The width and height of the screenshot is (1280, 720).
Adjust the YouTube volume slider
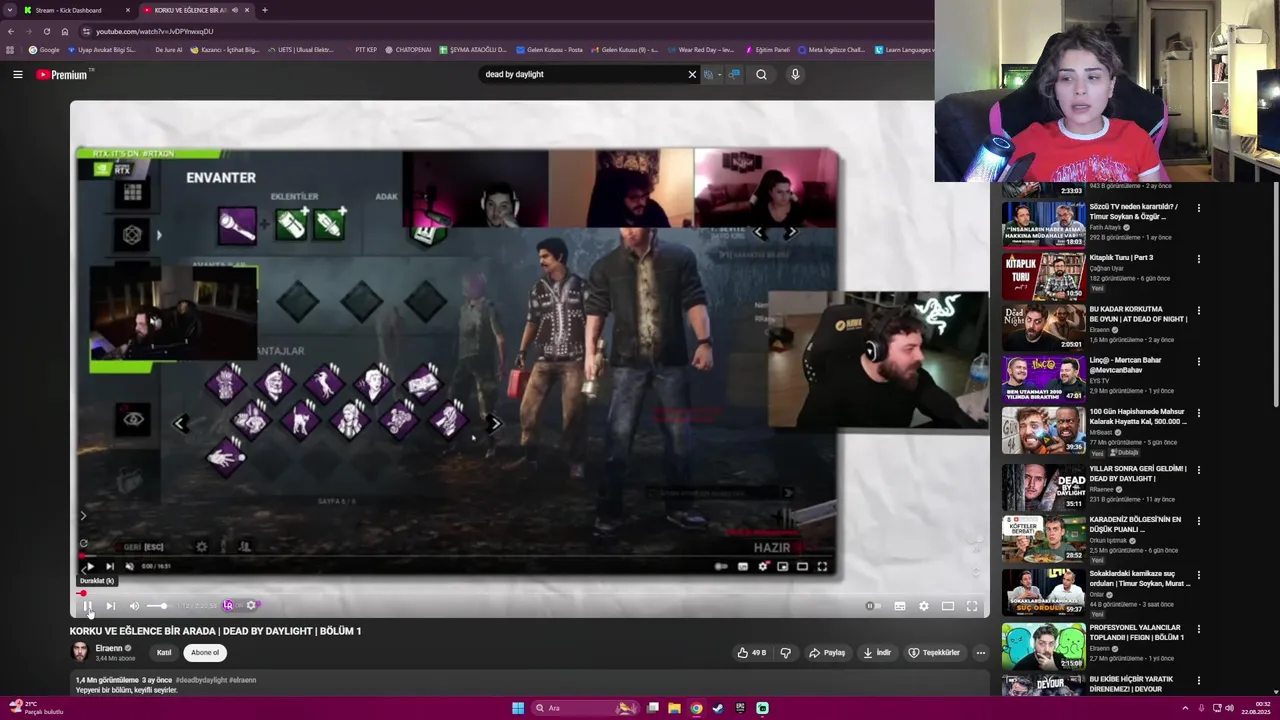pos(157,606)
